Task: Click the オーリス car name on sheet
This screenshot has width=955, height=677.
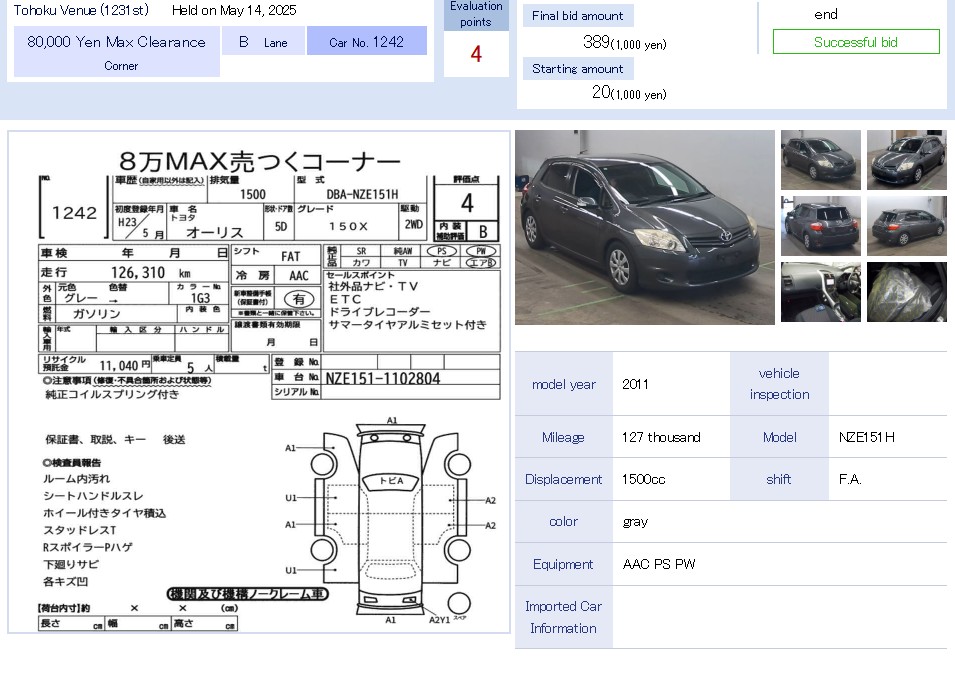Action: coord(214,232)
